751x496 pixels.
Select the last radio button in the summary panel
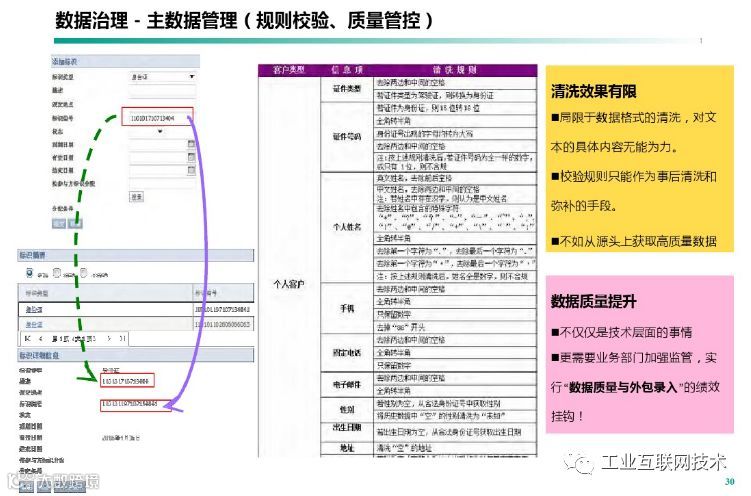click(83, 273)
